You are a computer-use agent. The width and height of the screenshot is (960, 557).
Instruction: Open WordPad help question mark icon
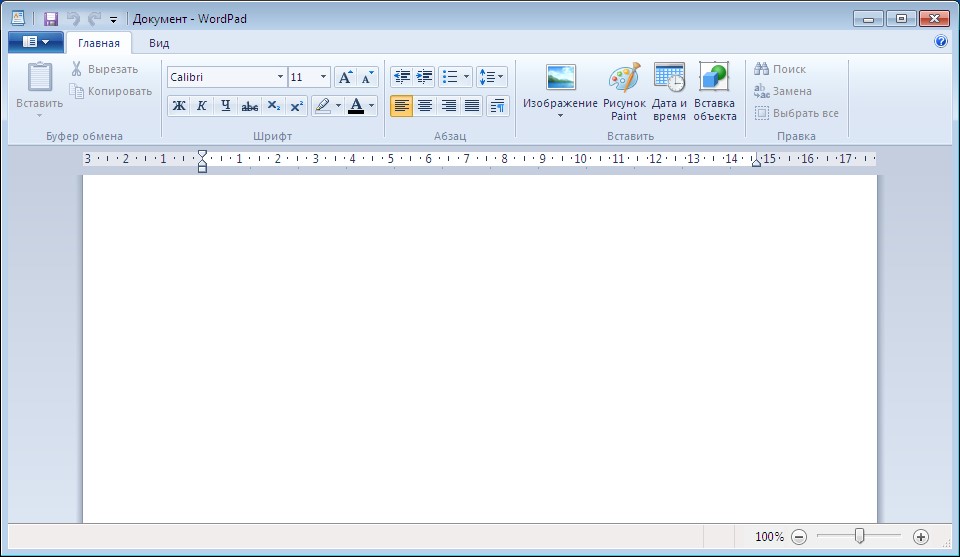(941, 42)
